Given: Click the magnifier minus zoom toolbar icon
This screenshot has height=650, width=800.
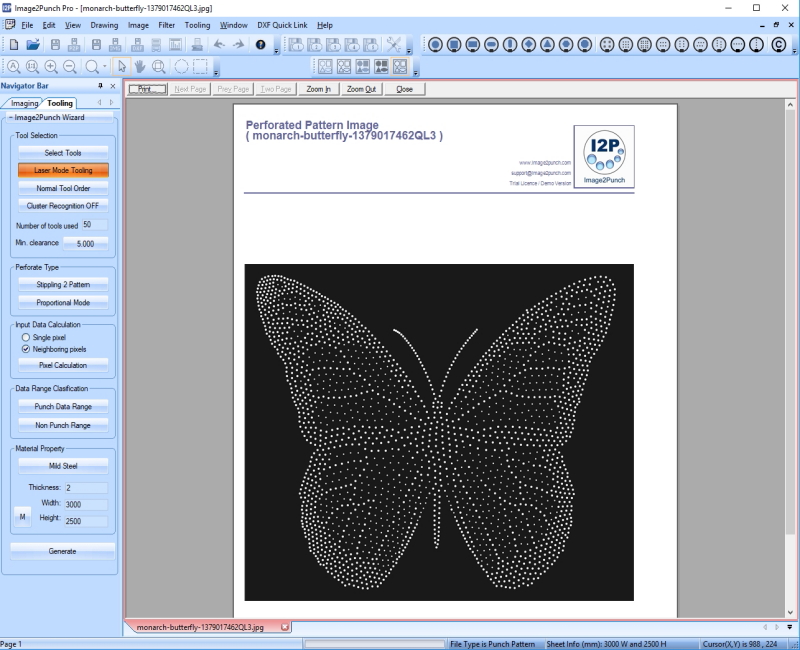Looking at the screenshot, I should (70, 67).
